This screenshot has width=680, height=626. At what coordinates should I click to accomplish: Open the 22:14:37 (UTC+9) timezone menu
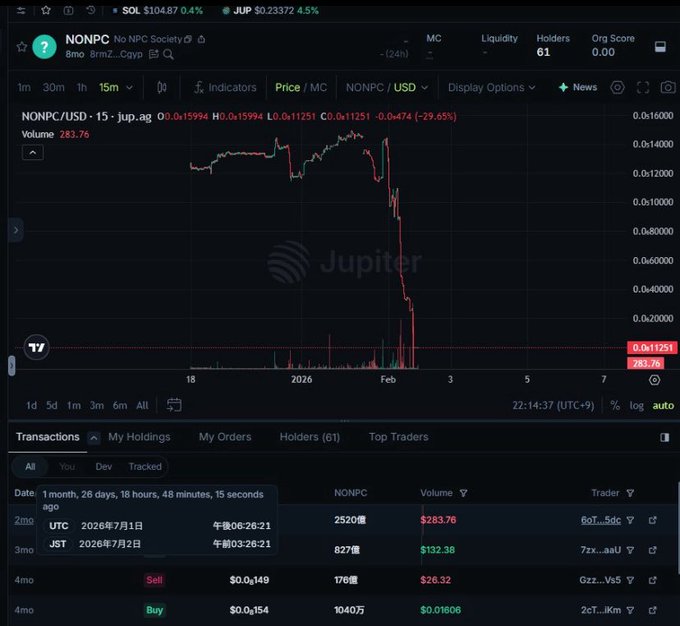tap(553, 406)
